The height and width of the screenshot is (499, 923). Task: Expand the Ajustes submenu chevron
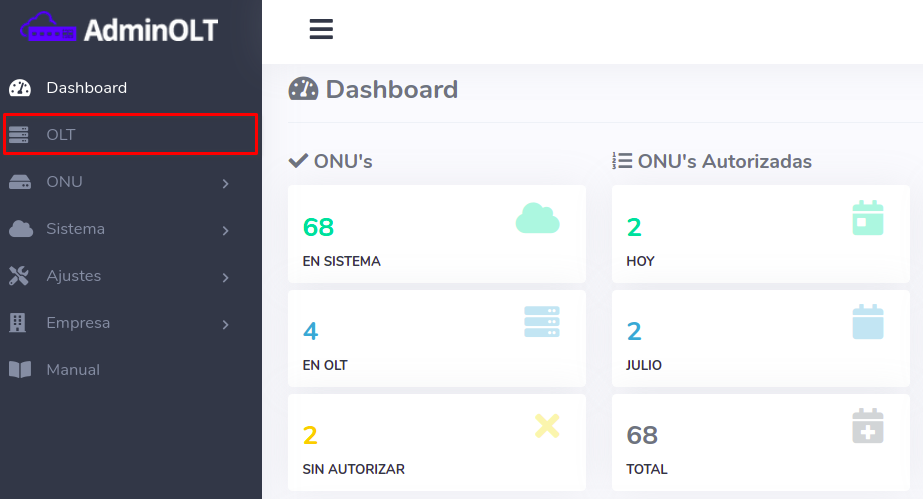[226, 277]
